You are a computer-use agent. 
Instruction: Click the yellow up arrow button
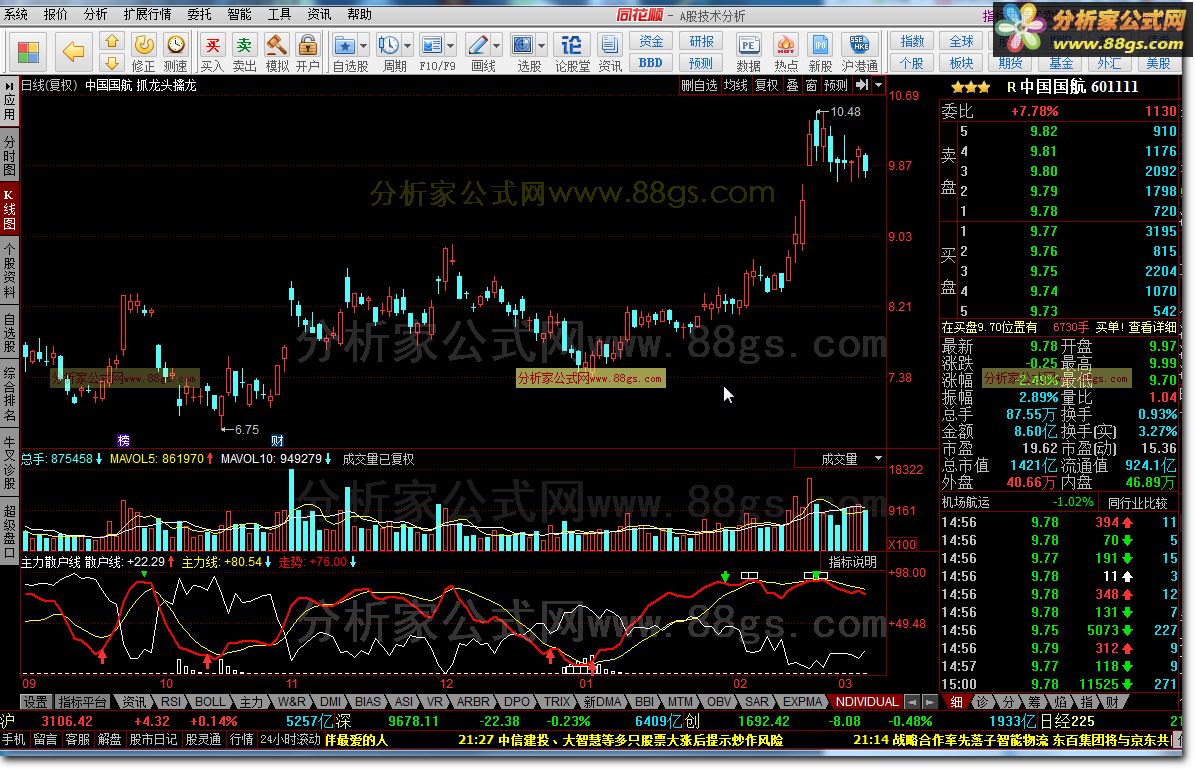click(112, 41)
